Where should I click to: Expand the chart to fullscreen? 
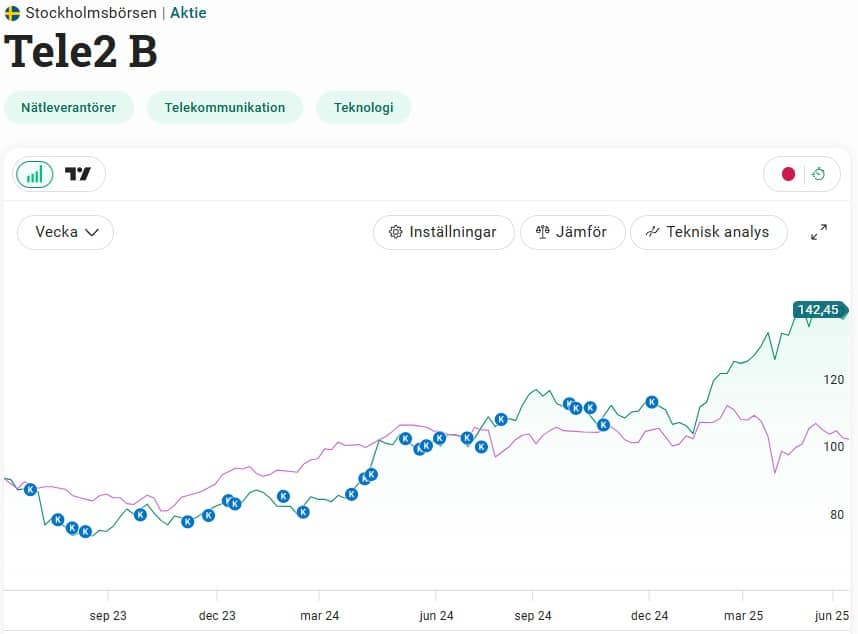pos(819,232)
